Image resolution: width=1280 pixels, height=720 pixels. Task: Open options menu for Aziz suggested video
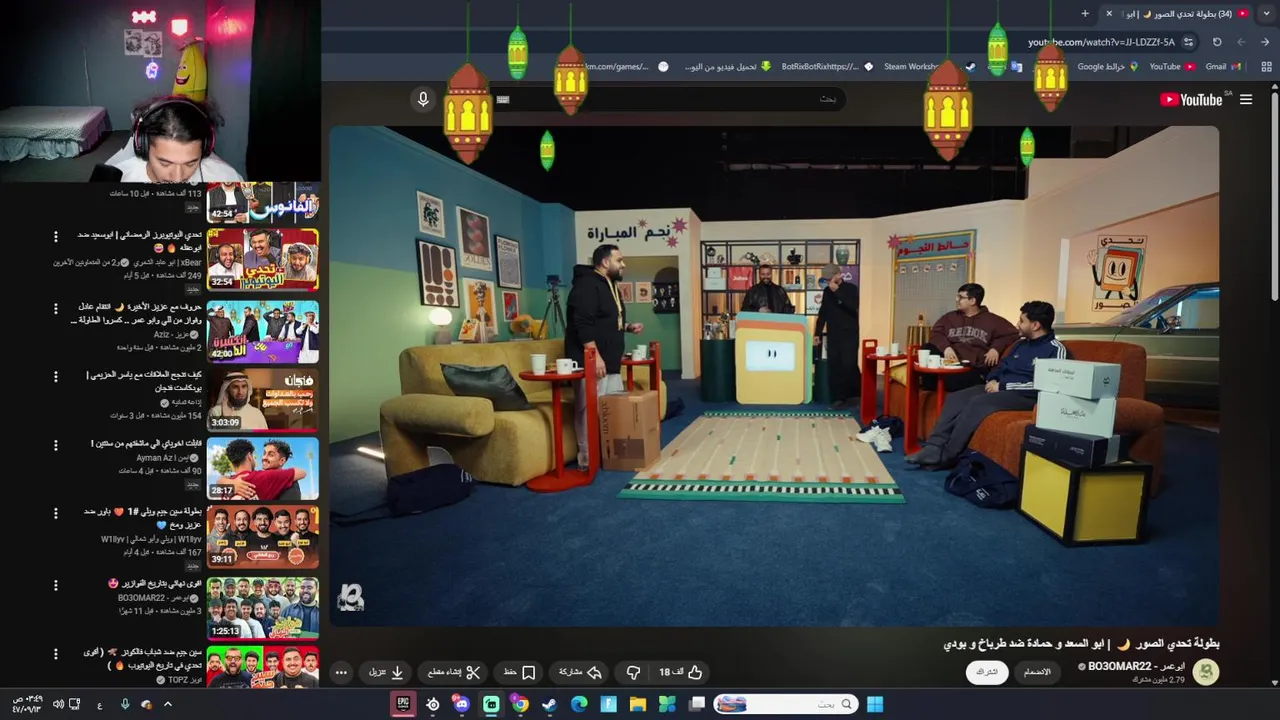coord(56,310)
